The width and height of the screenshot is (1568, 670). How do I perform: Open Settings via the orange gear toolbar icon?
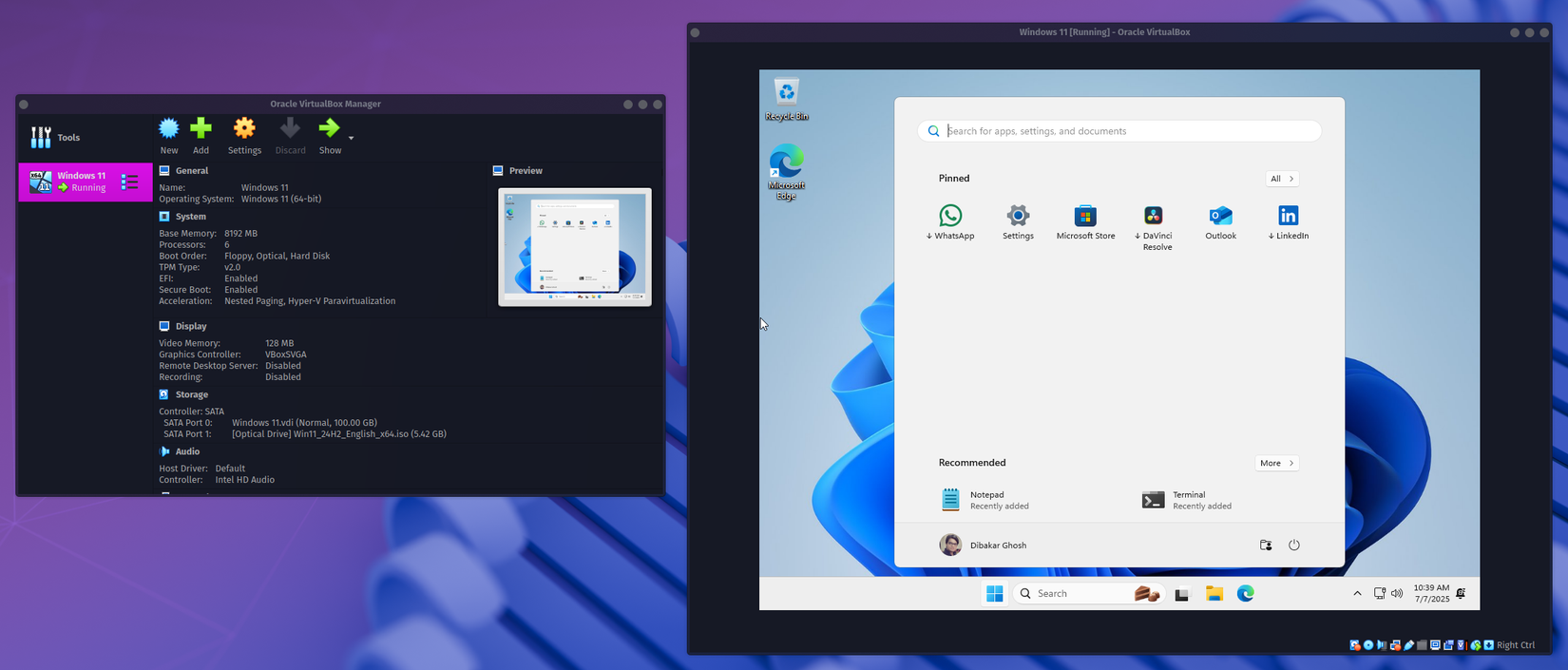point(244,128)
